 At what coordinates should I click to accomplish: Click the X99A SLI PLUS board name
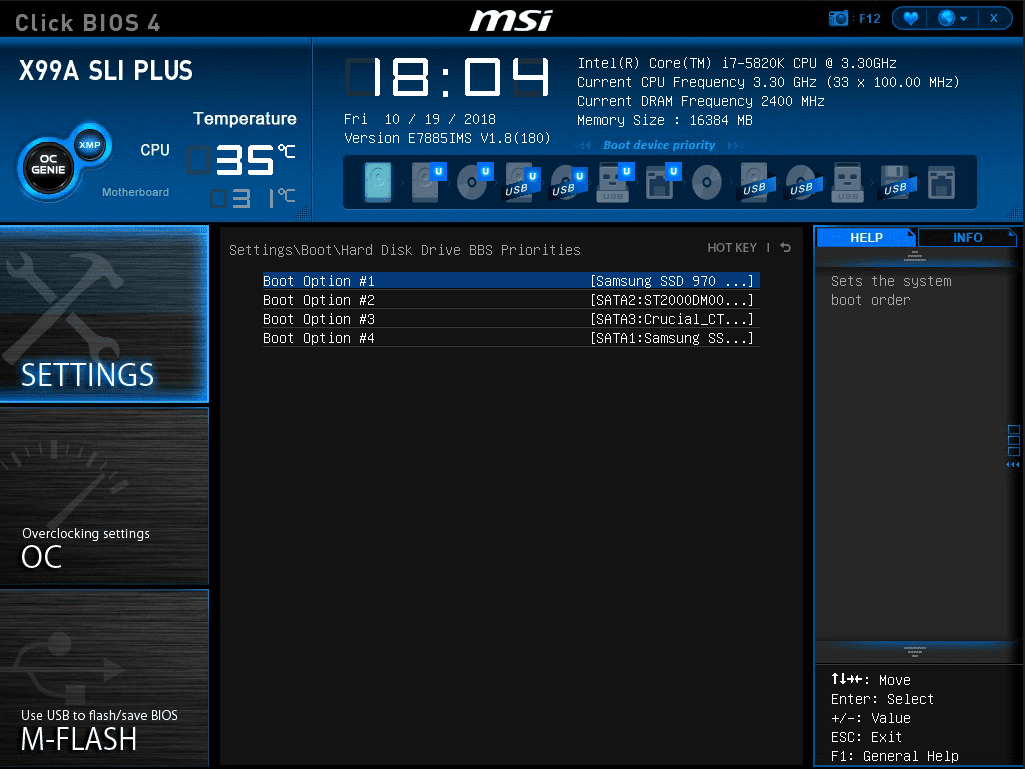point(106,71)
